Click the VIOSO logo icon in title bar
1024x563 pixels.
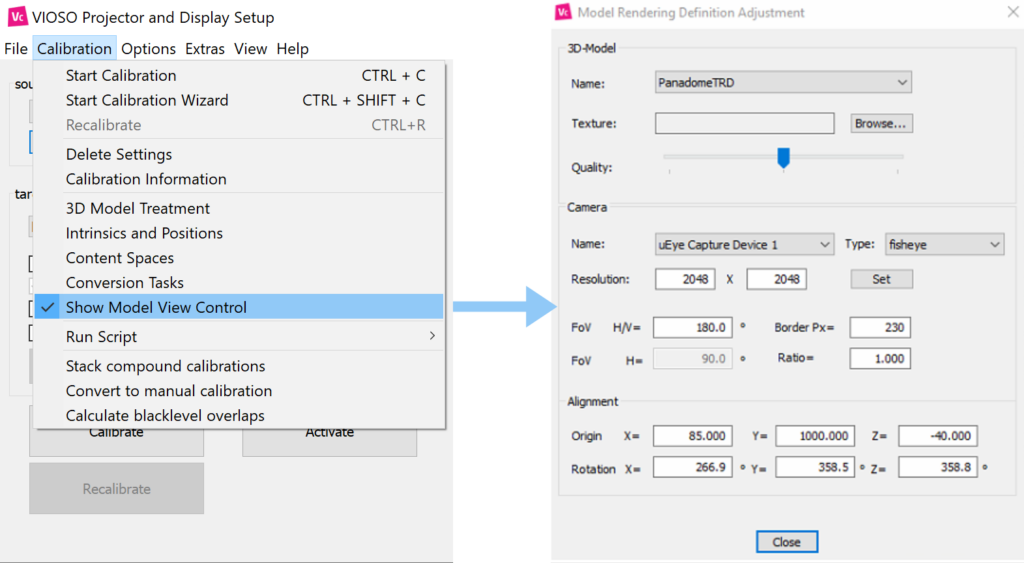[17, 17]
